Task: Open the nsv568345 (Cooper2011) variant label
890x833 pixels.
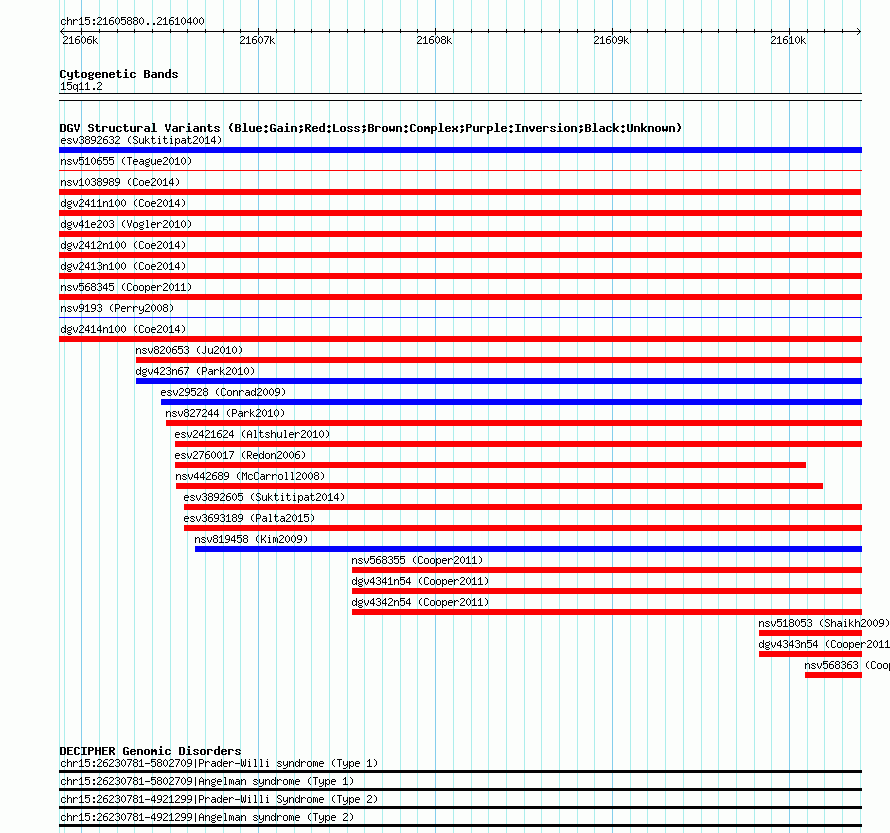Action: 126,287
